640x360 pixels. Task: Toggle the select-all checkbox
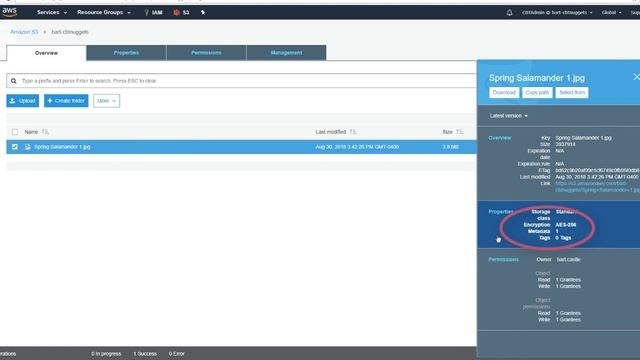[15, 132]
